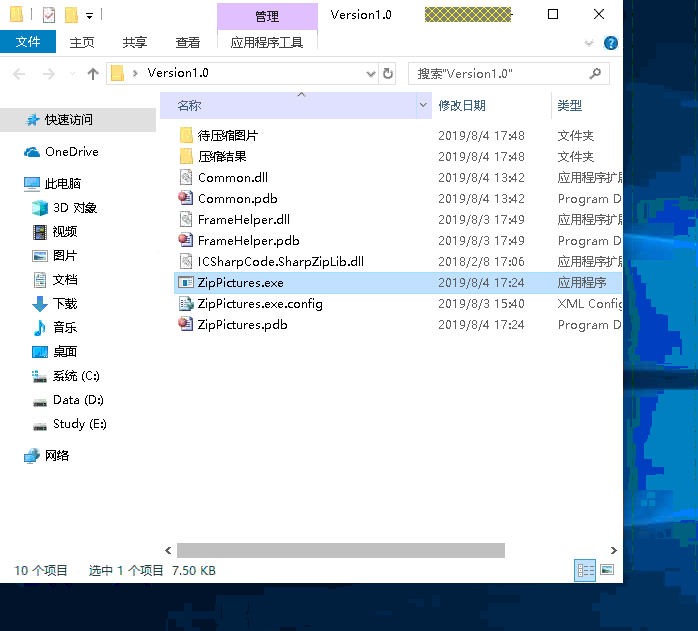
Task: Click the horizontal scrollbar left arrow
Action: coord(168,550)
